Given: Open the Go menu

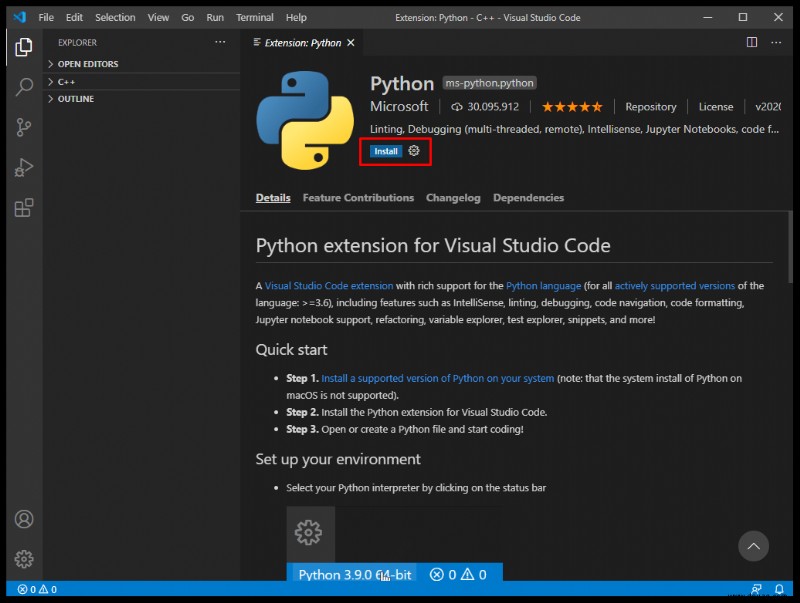Looking at the screenshot, I should (188, 17).
